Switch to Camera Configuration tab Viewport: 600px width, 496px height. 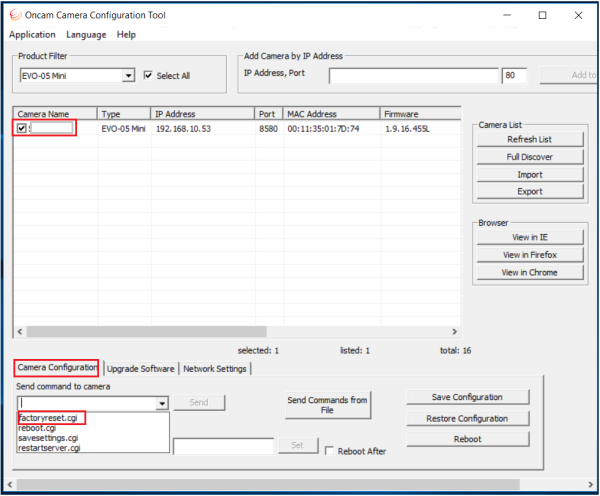(57, 367)
